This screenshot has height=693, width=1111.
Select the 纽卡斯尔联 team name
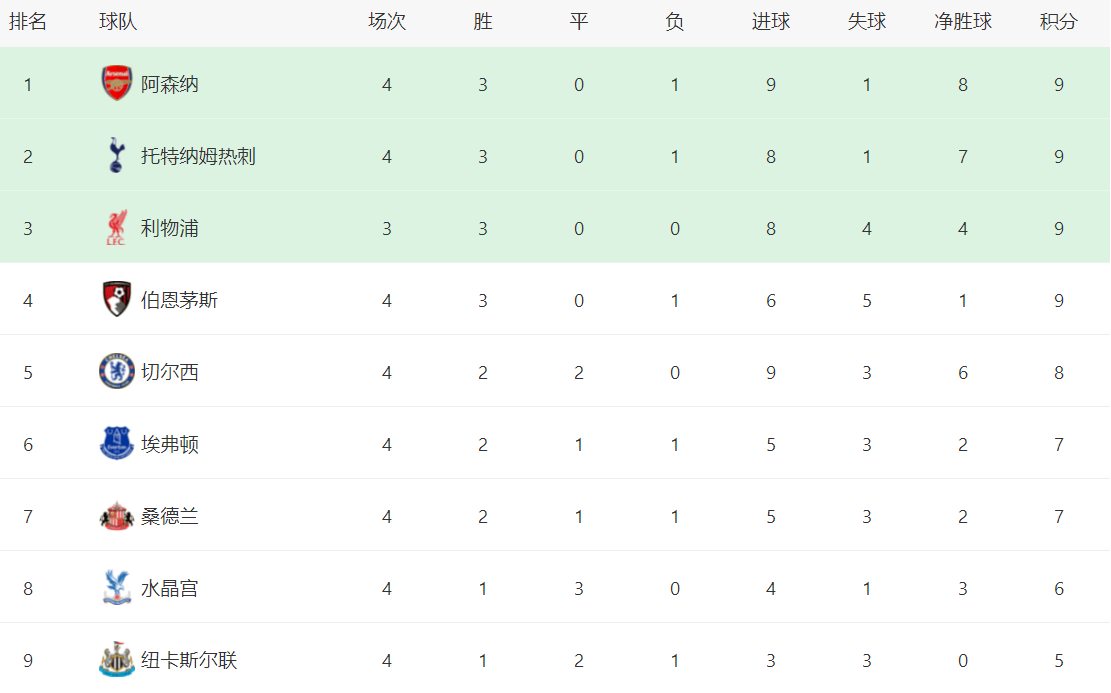pos(189,660)
